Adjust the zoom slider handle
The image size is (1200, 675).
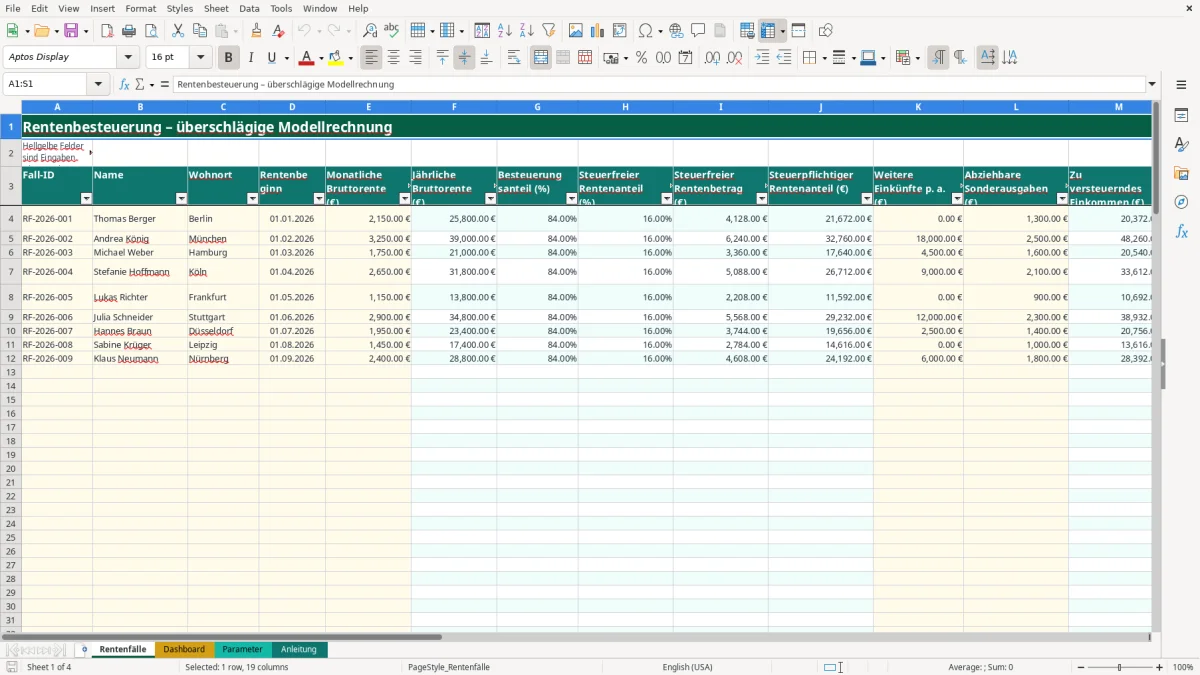click(1119, 667)
